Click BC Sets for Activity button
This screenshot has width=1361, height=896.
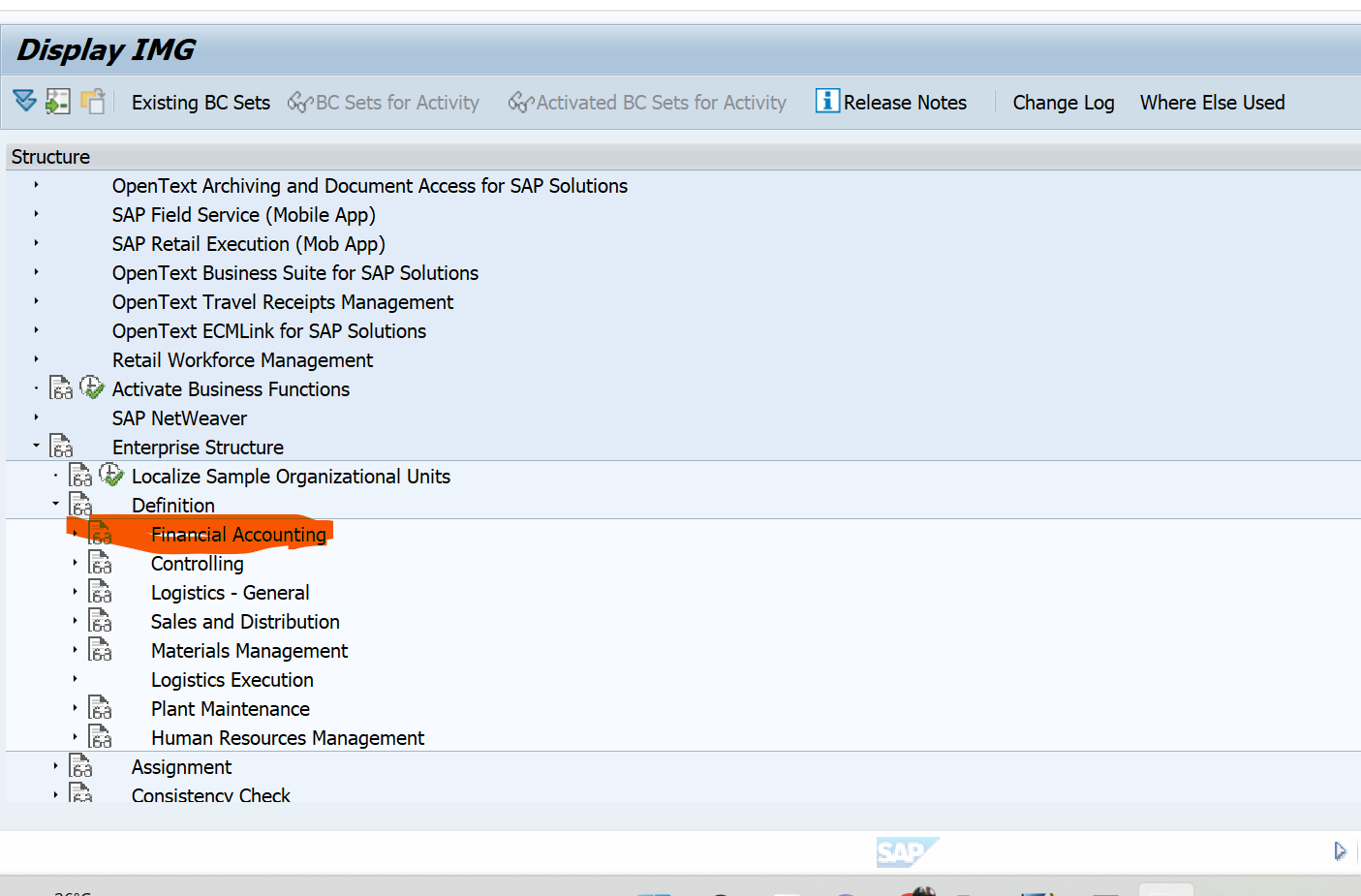[x=384, y=103]
